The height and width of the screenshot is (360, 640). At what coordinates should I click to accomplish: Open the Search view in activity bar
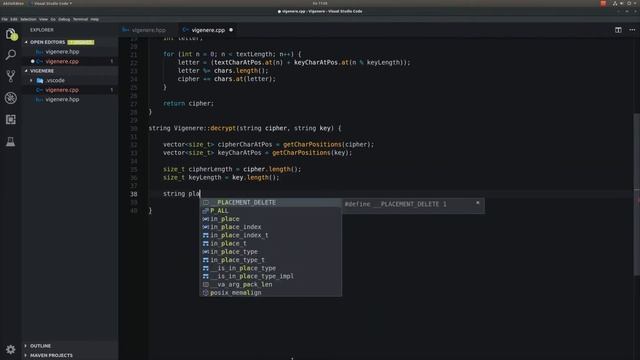coord(11,55)
